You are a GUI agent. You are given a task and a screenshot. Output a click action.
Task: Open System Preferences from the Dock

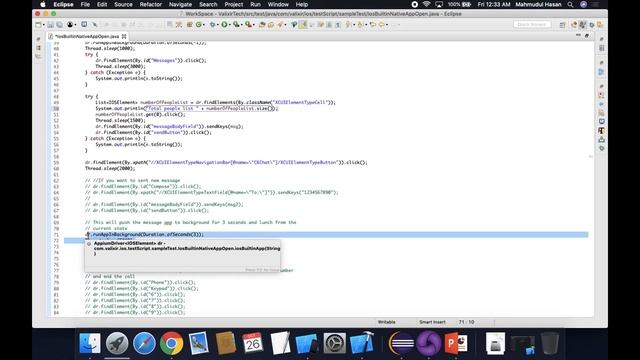(x=334, y=343)
